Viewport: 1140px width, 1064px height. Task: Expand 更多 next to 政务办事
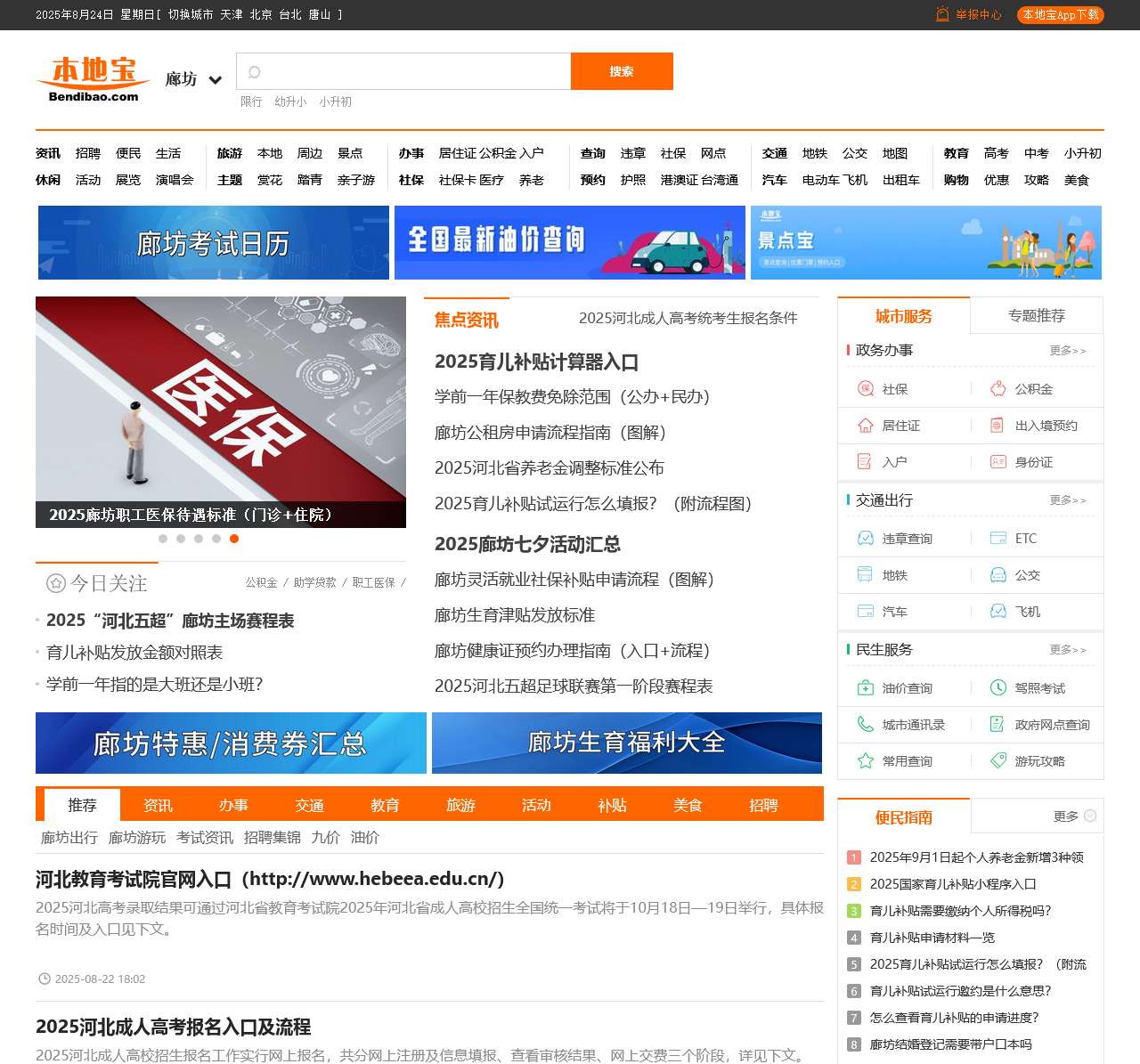[x=1067, y=351]
